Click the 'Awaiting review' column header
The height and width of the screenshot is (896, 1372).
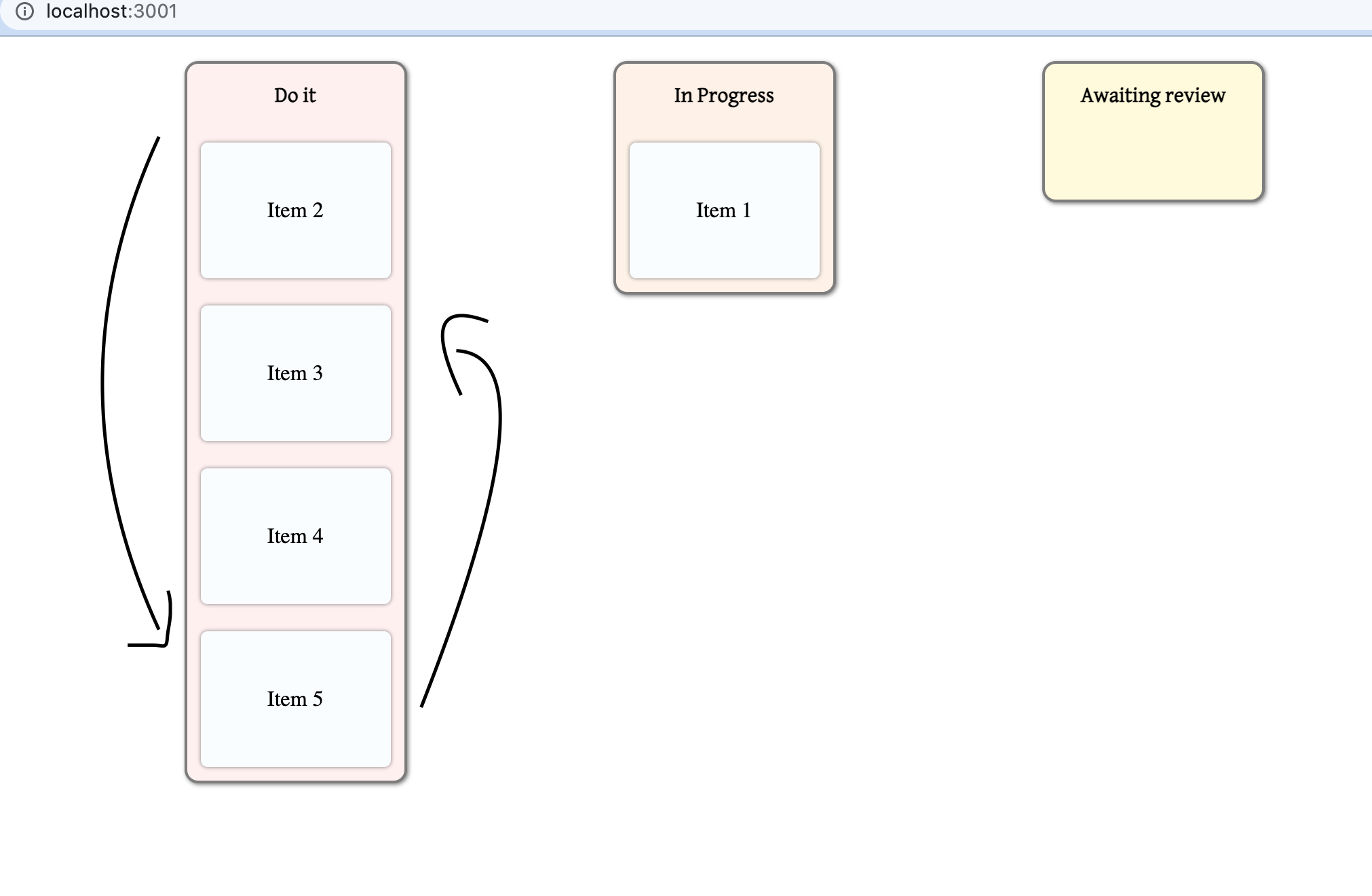(1153, 95)
